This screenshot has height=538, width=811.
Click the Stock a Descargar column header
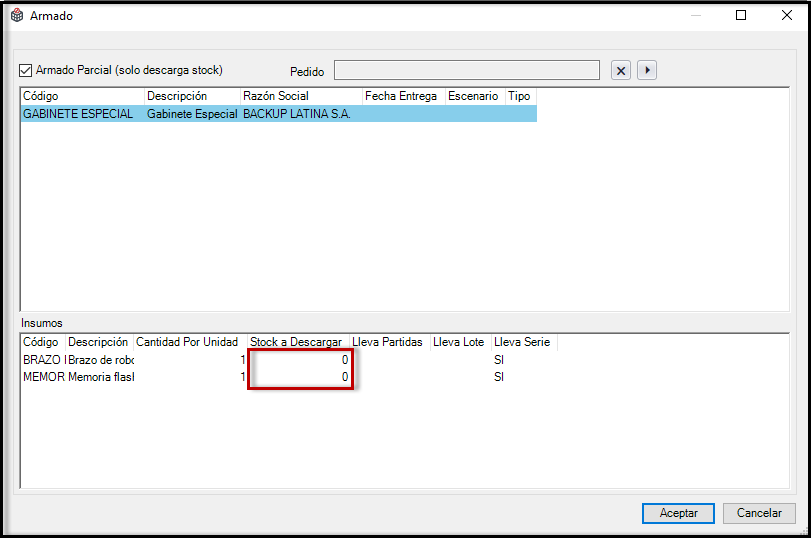tap(296, 342)
